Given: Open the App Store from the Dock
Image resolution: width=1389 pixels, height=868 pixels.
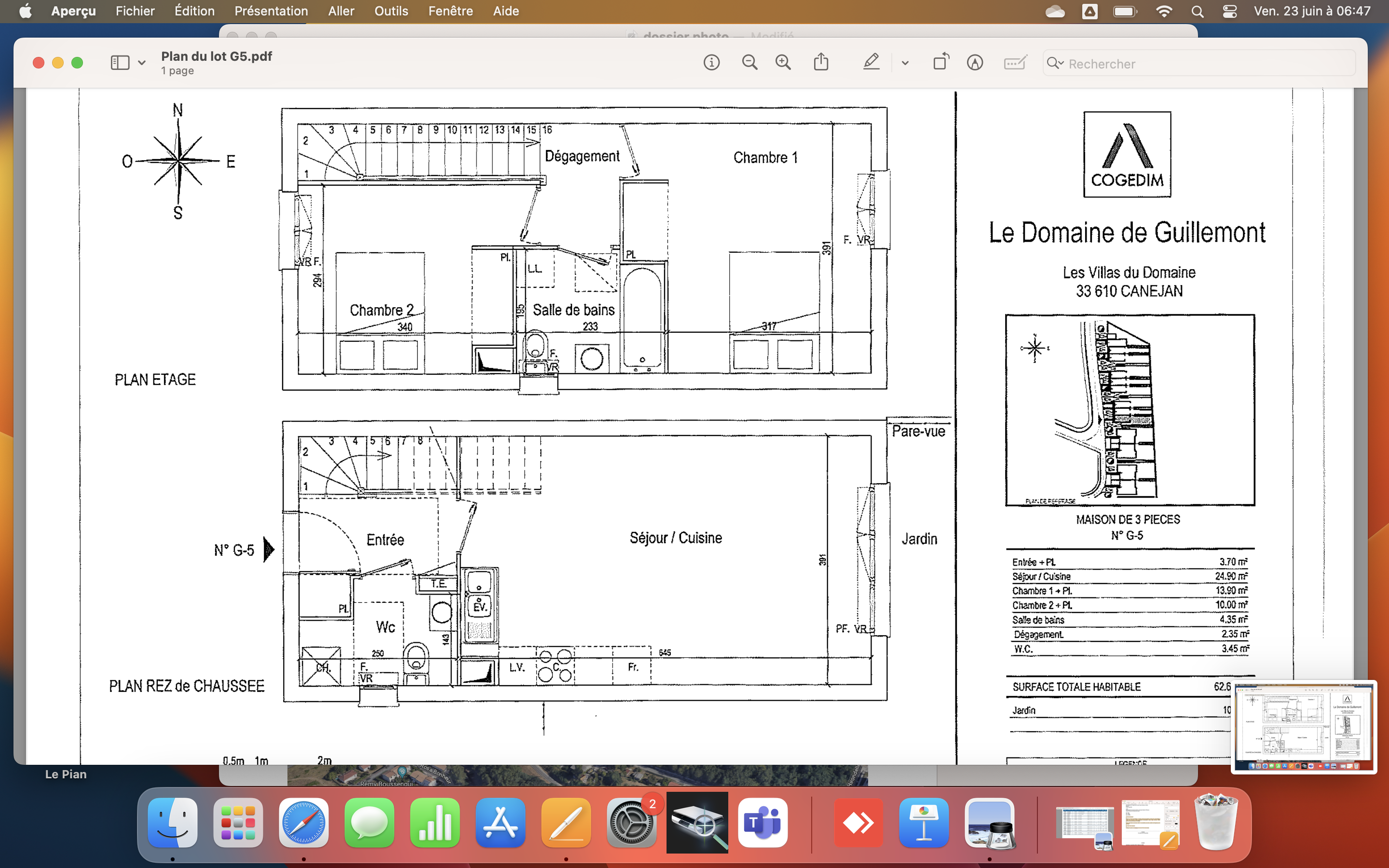Looking at the screenshot, I should 501,823.
